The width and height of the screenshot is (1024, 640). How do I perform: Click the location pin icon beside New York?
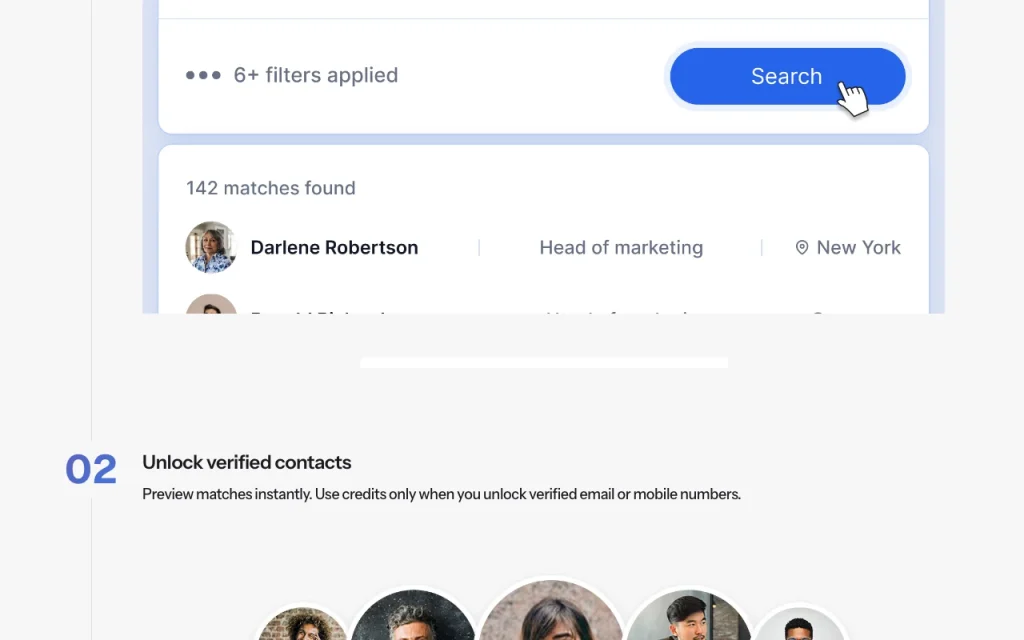coord(802,248)
